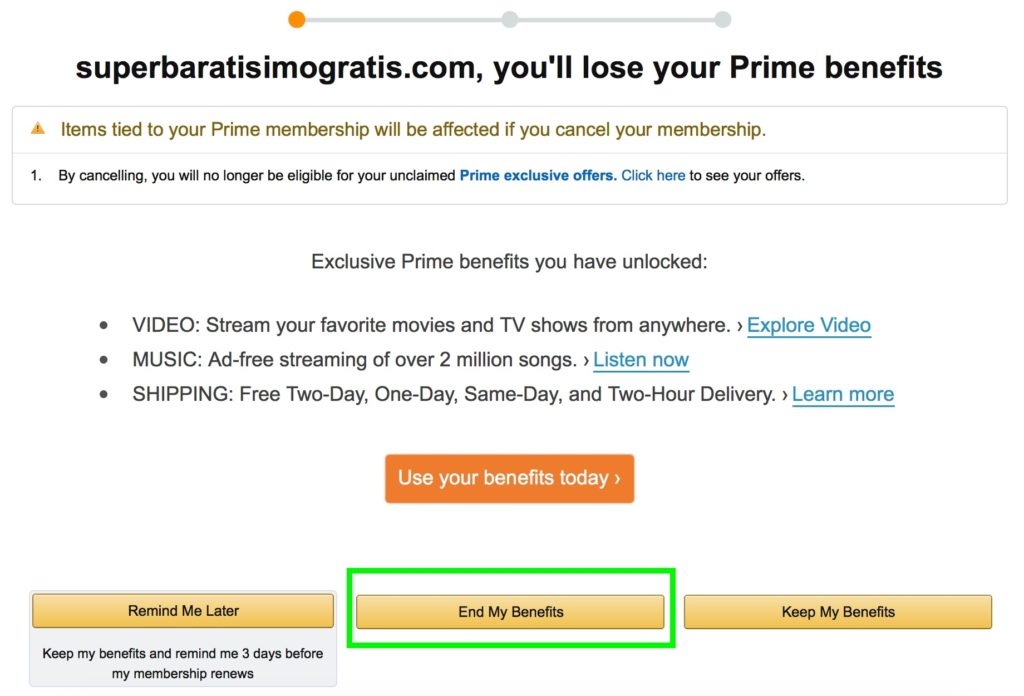
Task: Click the 'remind me 3 days before' note
Action: click(x=183, y=663)
